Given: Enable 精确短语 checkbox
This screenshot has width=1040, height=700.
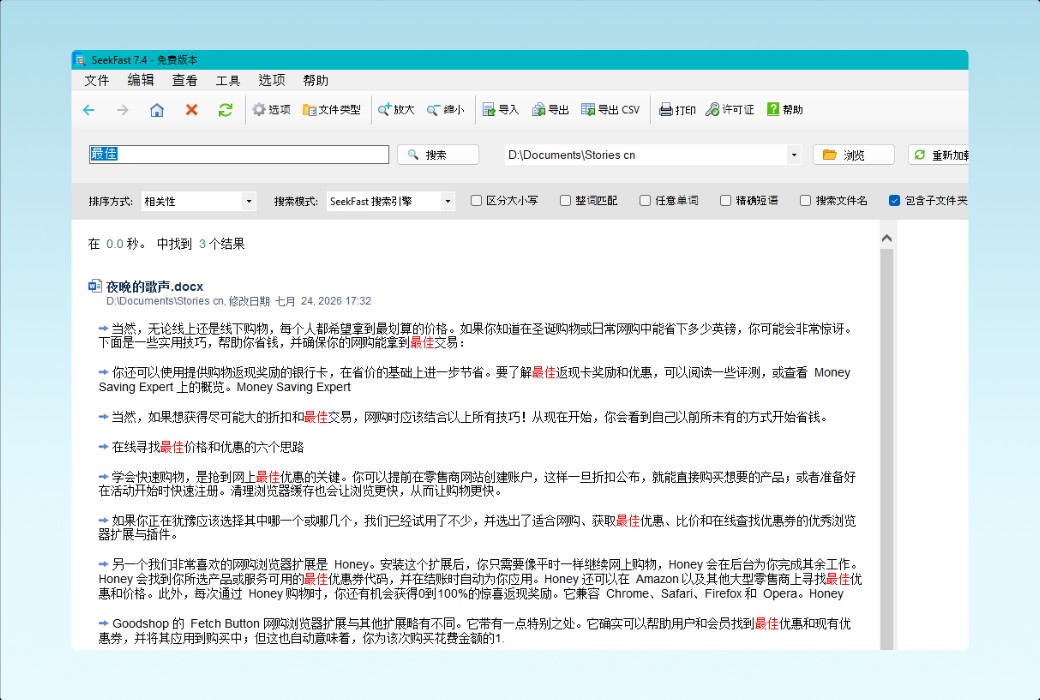Looking at the screenshot, I should (x=726, y=200).
